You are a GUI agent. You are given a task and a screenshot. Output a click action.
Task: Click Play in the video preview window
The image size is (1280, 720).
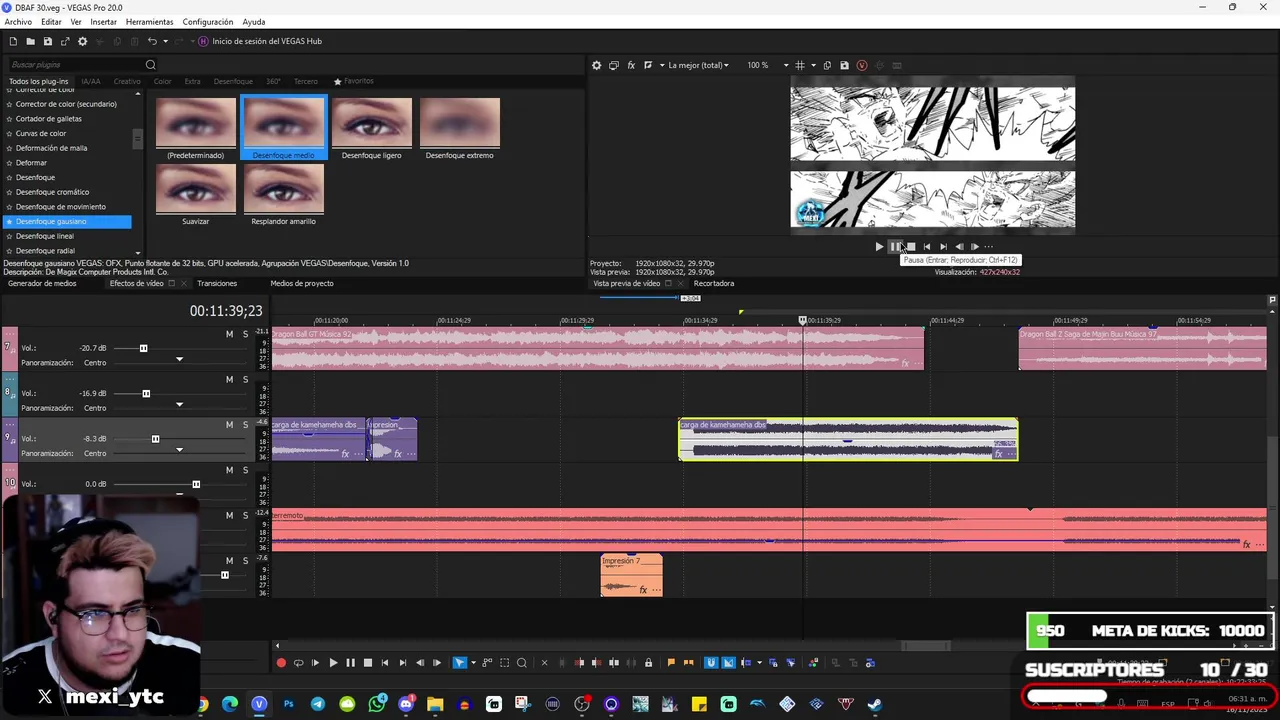pos(879,247)
